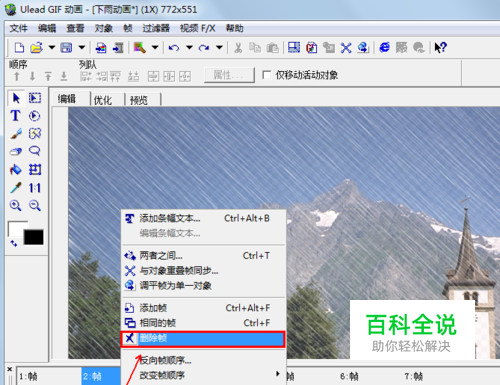Expand the Undo history dropdown arrow
The height and width of the screenshot is (385, 500).
point(189,48)
